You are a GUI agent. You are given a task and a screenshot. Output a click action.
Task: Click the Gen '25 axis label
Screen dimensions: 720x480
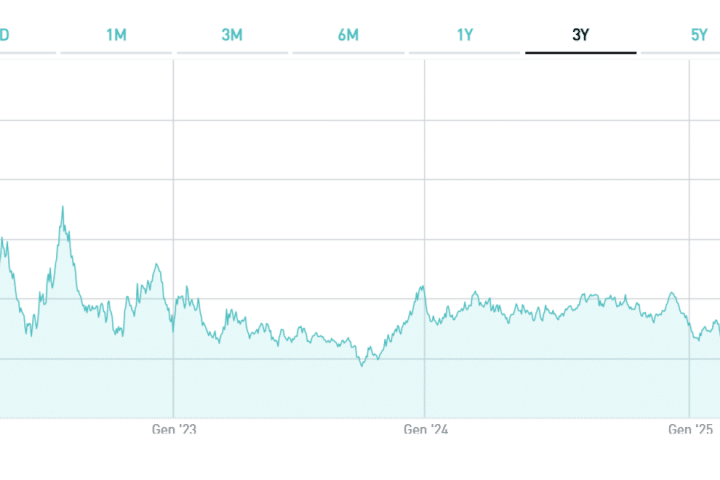coord(691,429)
